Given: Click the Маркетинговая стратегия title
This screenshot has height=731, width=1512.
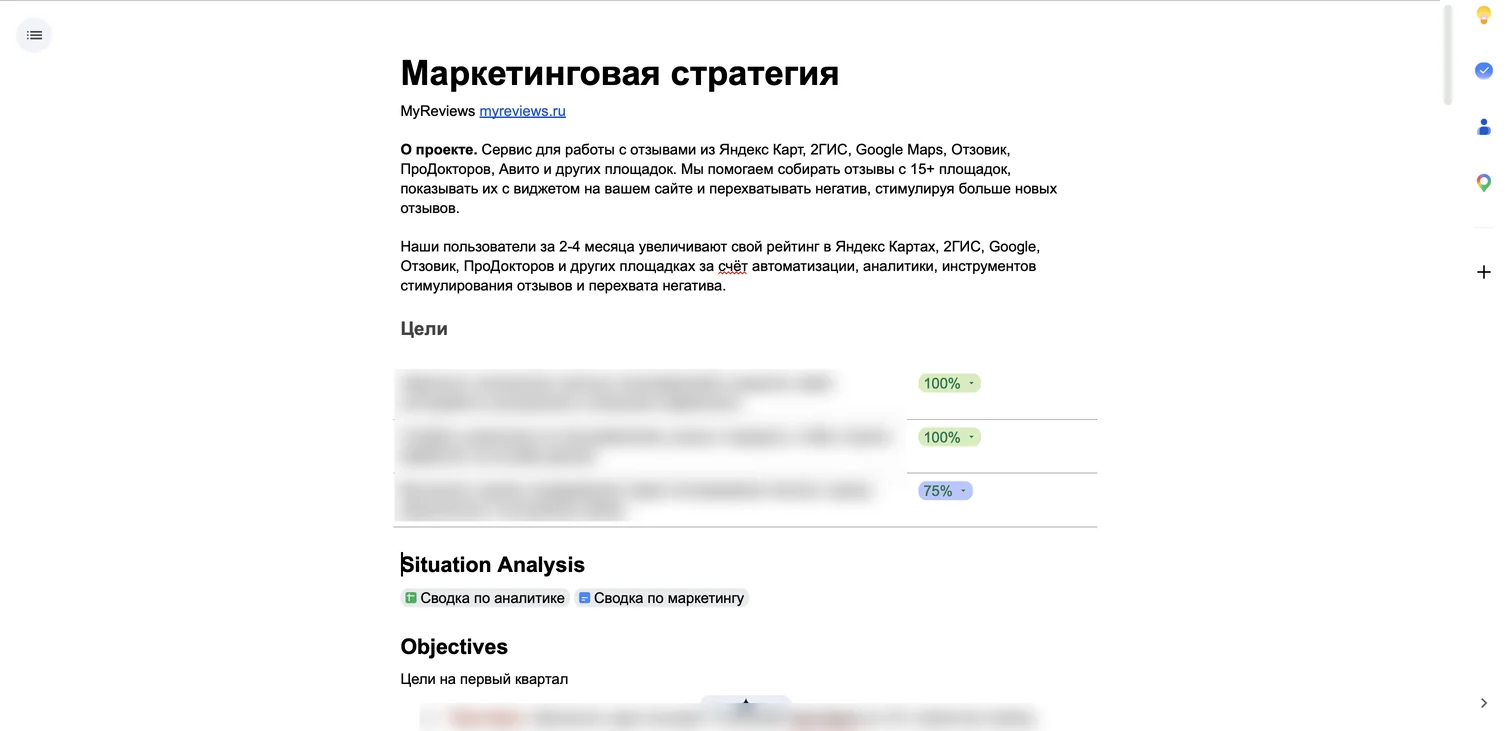Looking at the screenshot, I should pyautogui.click(x=620, y=73).
